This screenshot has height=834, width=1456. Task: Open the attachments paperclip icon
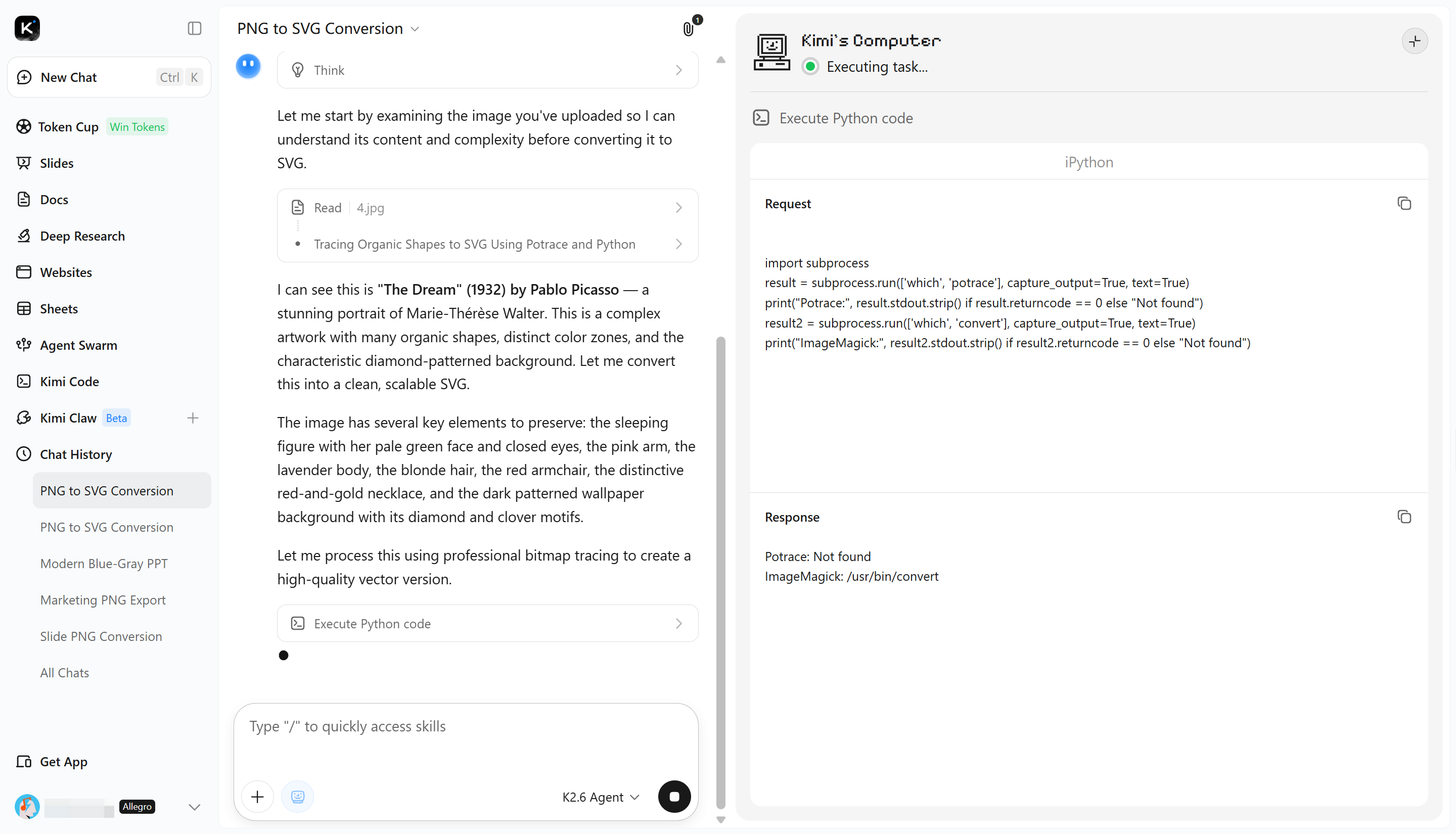coord(689,29)
